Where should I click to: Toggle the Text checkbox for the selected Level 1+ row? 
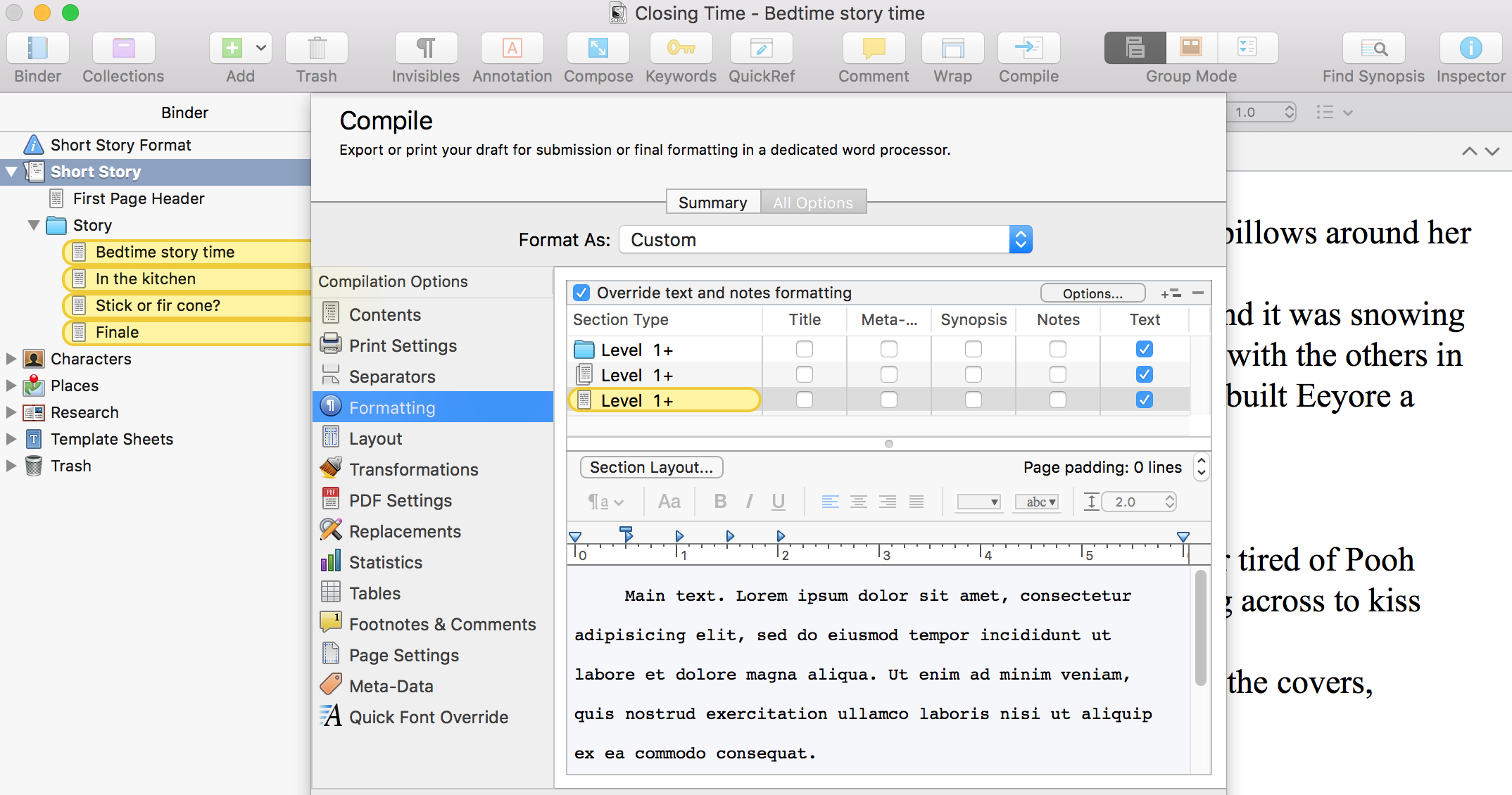coord(1144,400)
